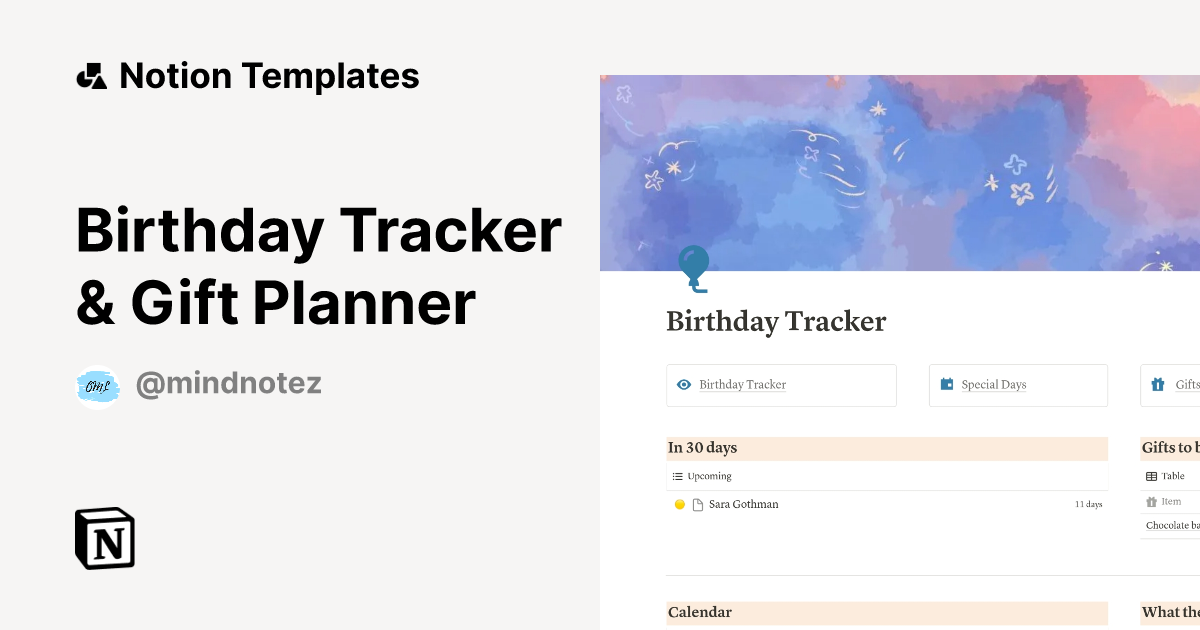Click the blue calendar icon beside Special Days
This screenshot has width=1200, height=630.
point(945,384)
